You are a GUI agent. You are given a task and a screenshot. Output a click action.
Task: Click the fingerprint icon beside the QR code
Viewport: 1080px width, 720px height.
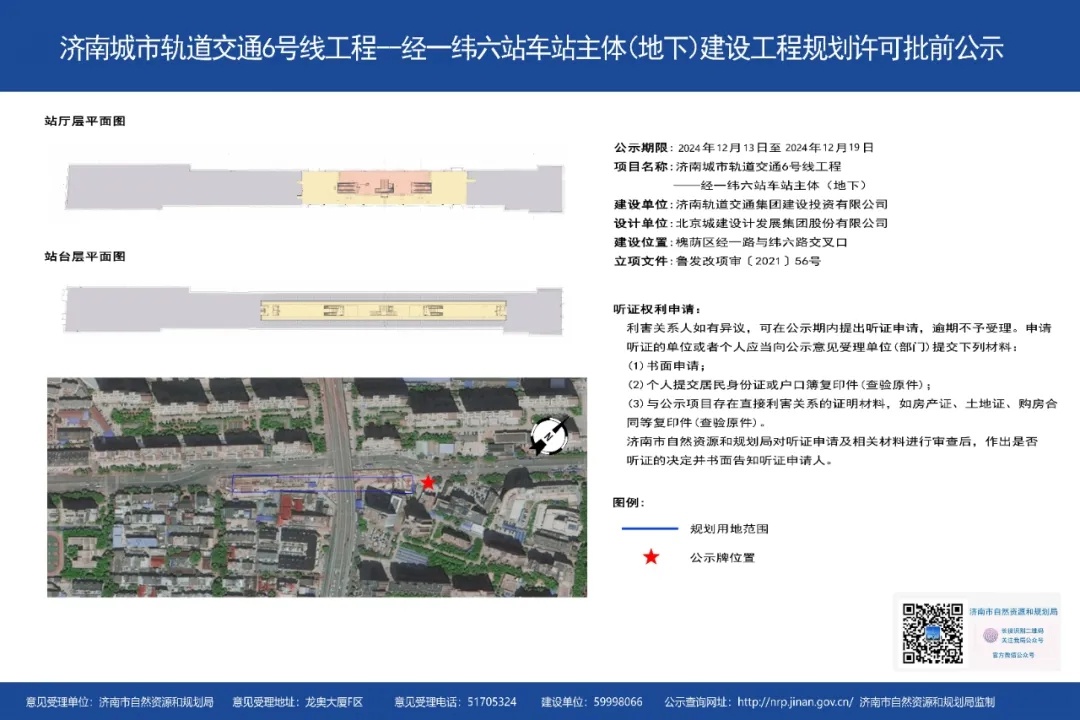pos(990,635)
